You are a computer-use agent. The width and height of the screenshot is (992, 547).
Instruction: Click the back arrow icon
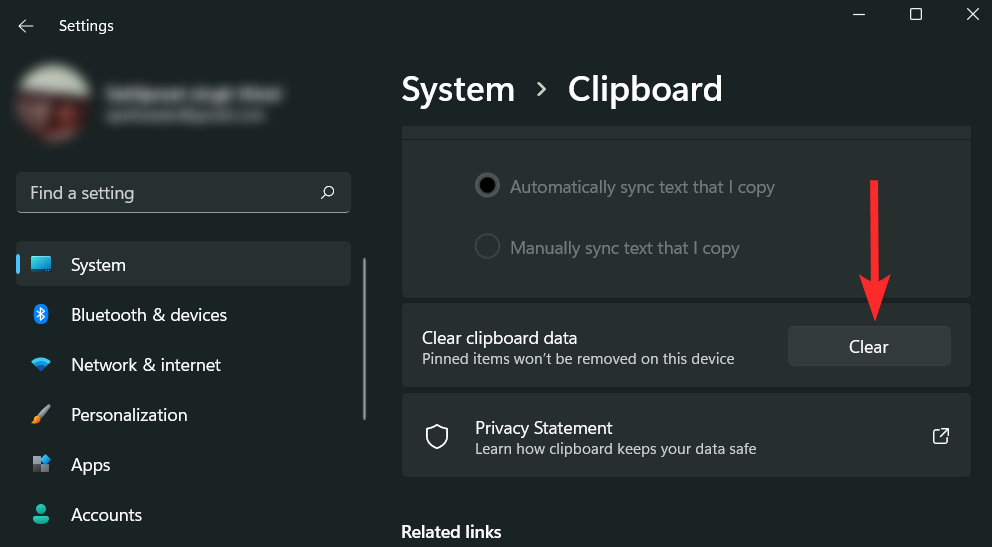(x=26, y=26)
